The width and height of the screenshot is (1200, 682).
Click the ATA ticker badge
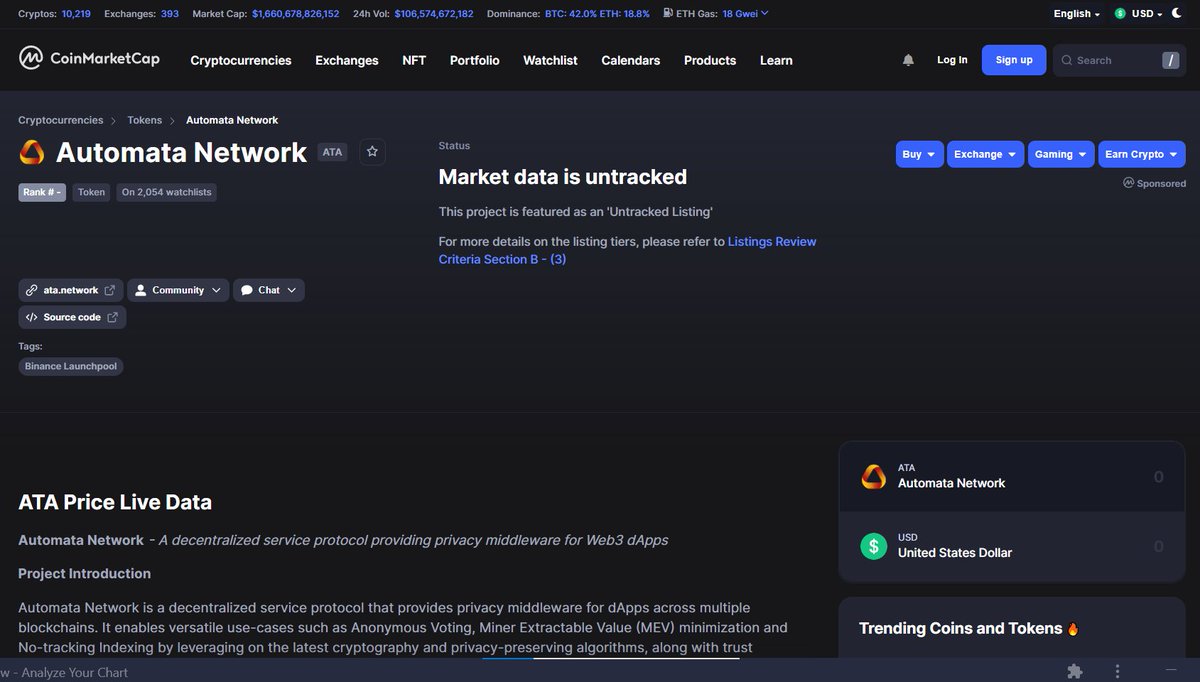[x=332, y=152]
